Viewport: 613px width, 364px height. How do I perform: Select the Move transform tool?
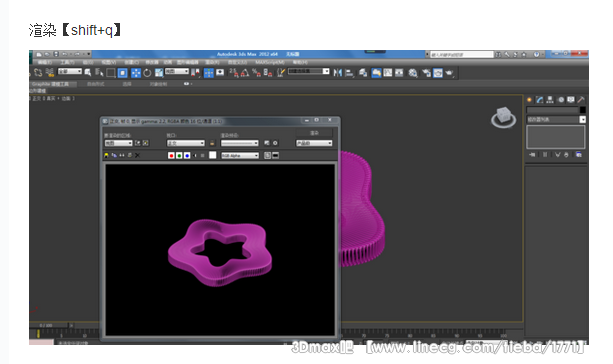pos(136,73)
